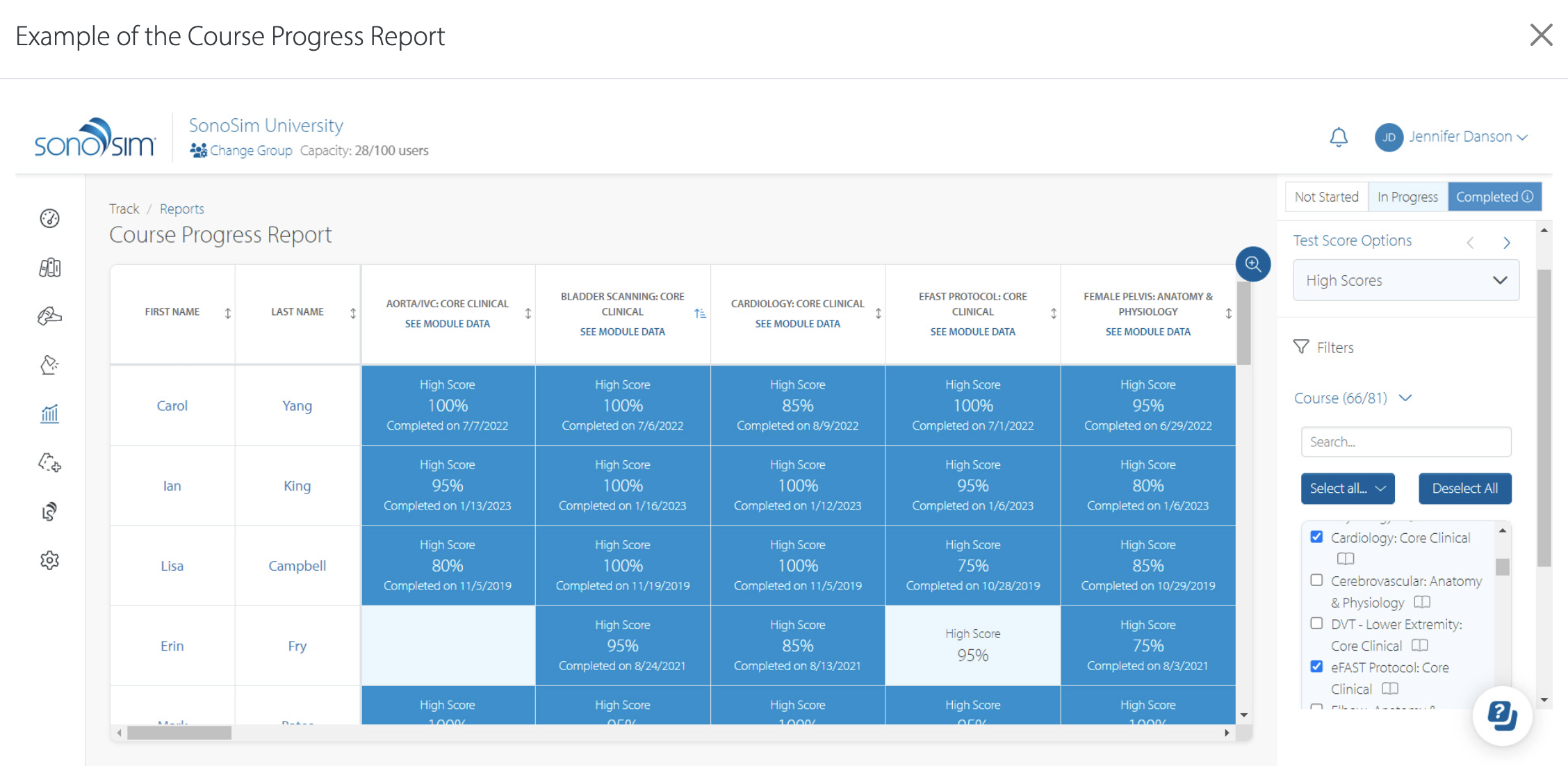Image resolution: width=1568 pixels, height=773 pixels.
Task: Switch to the Not Started tab
Action: 1326,197
